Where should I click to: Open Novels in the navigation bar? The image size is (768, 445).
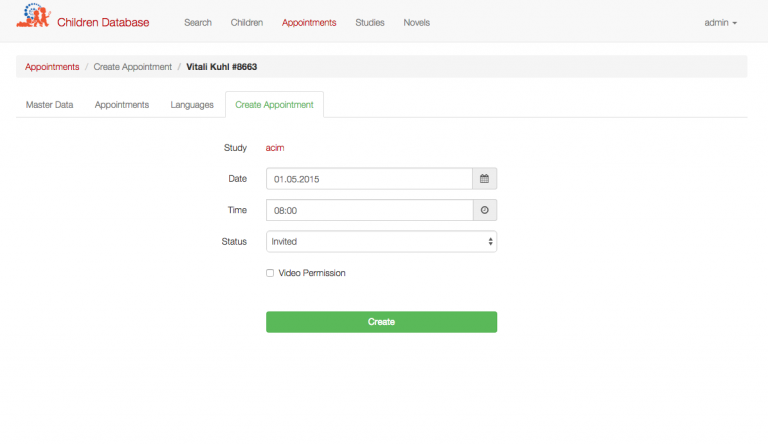point(417,23)
